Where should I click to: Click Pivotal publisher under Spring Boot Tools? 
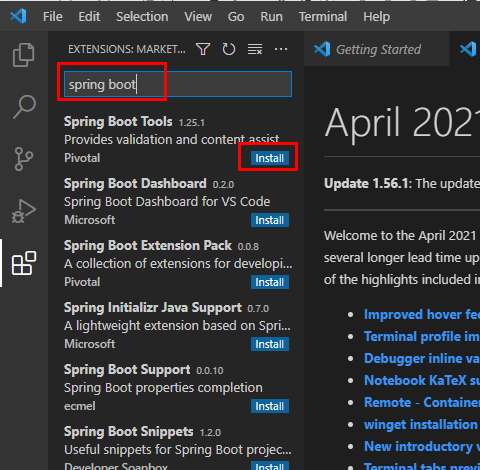(82, 158)
